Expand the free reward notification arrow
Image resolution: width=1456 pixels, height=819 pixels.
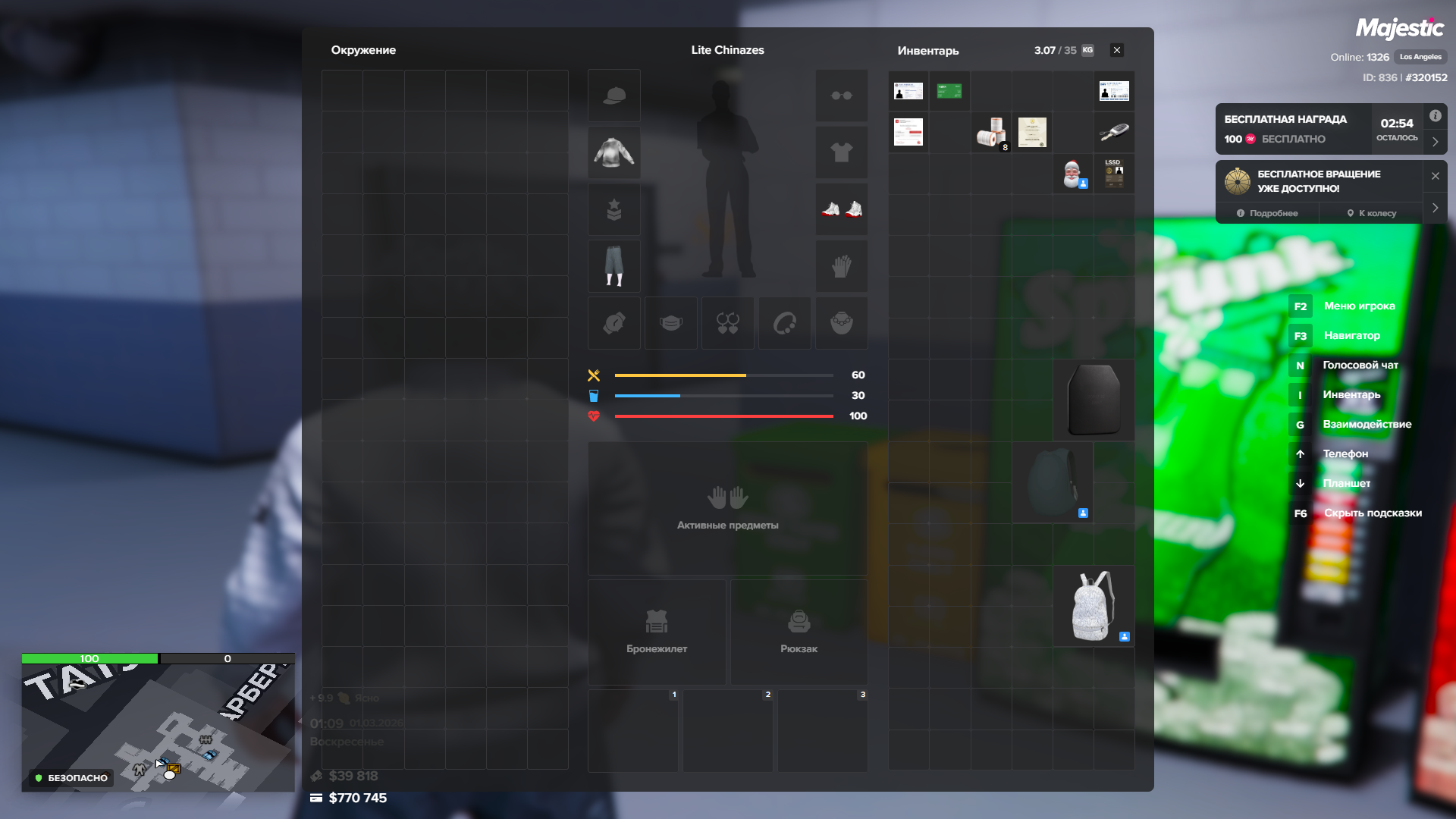click(1435, 142)
